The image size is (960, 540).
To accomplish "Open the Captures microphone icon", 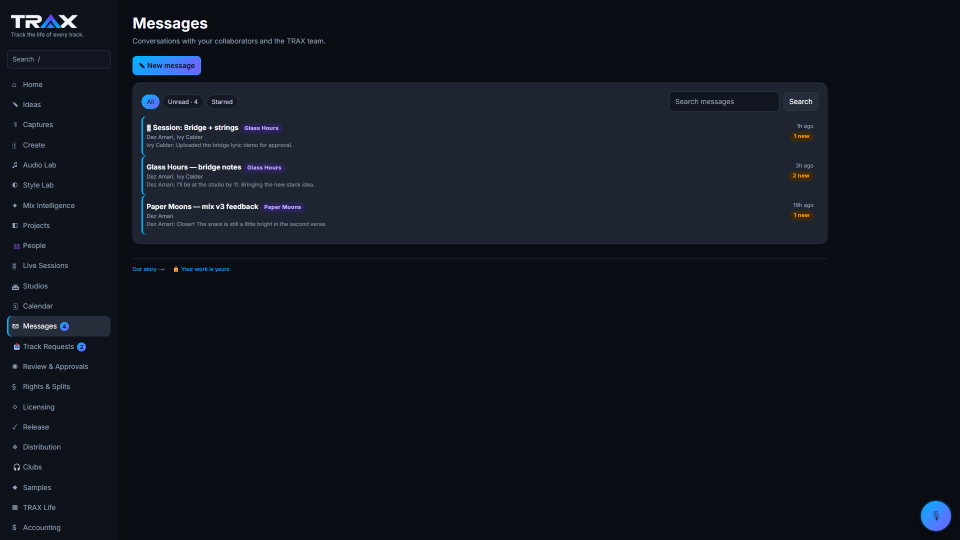I will tap(15, 125).
